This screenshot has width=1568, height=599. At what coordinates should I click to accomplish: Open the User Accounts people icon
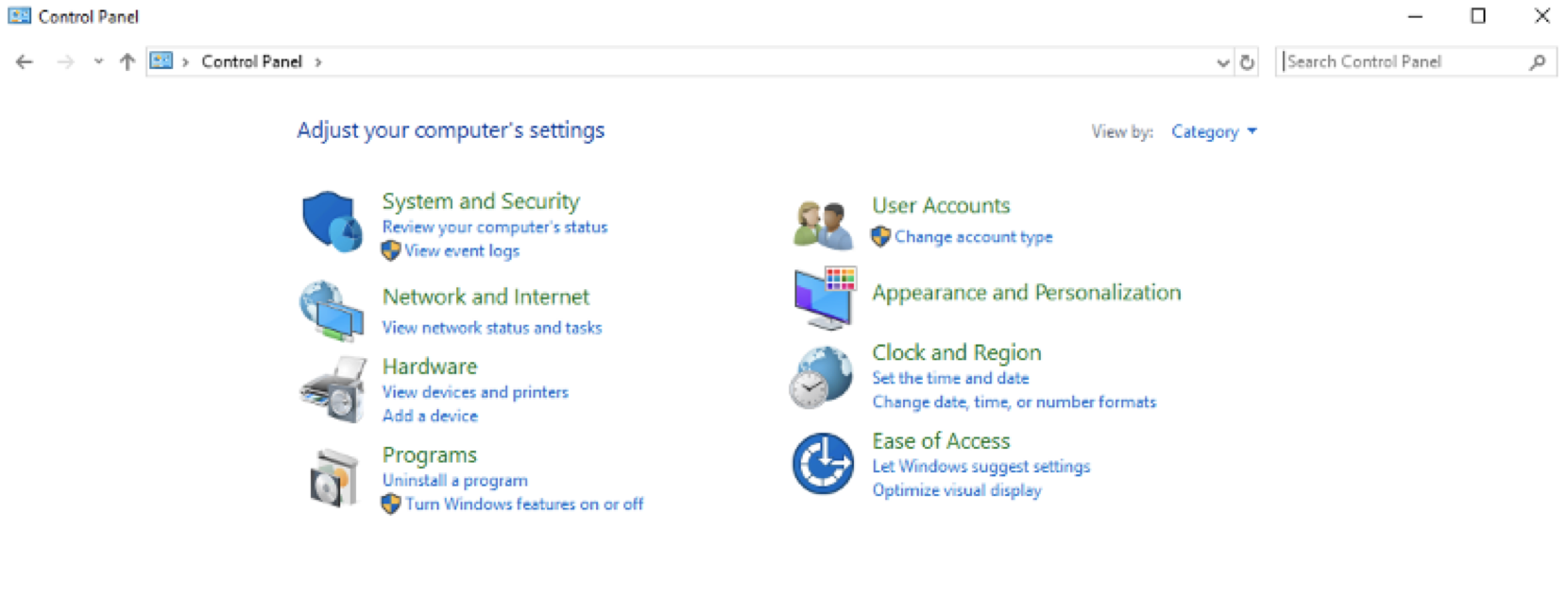[x=823, y=224]
